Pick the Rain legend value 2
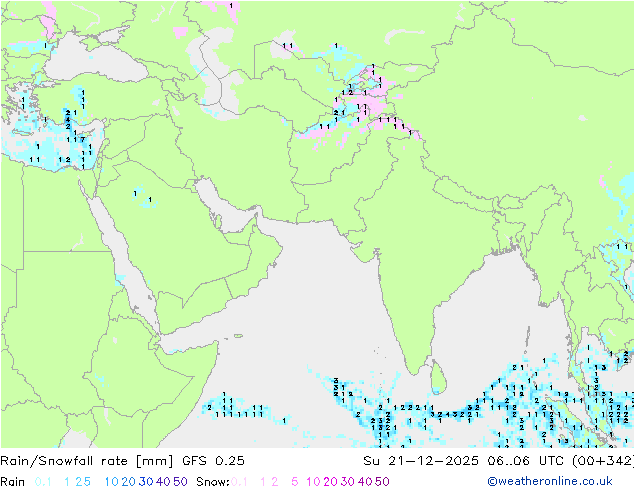The height and width of the screenshot is (490, 634). 79,482
